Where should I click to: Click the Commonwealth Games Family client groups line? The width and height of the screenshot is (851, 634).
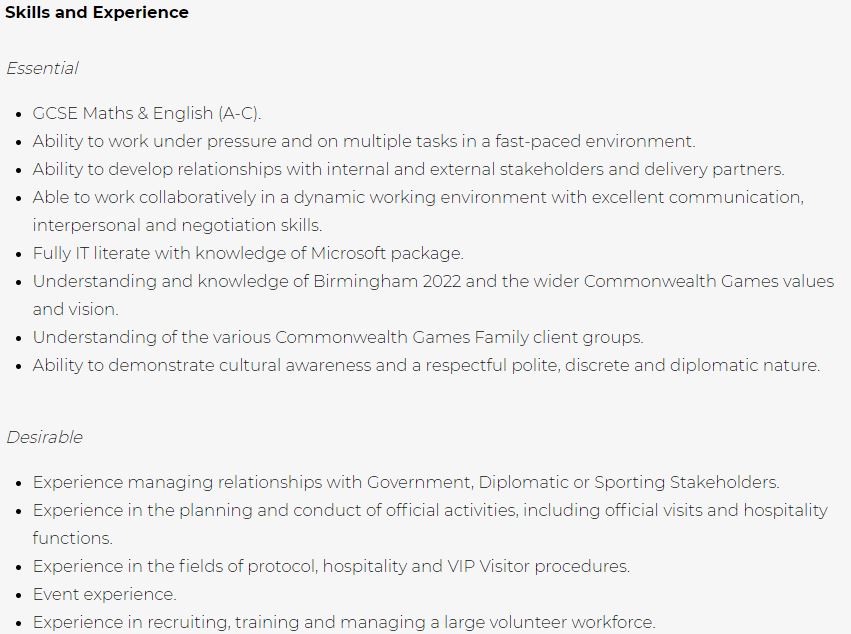(338, 337)
